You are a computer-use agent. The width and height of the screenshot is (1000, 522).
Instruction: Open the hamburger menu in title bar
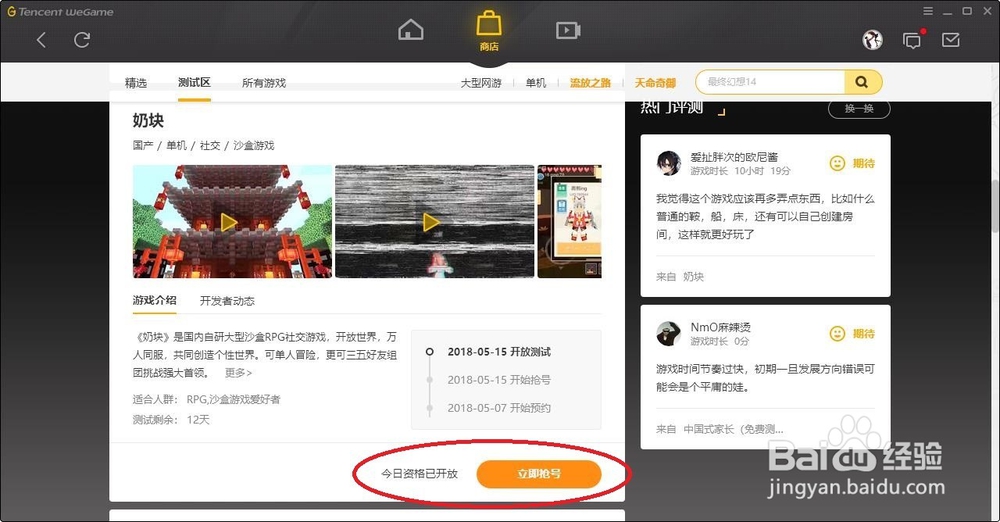point(928,11)
